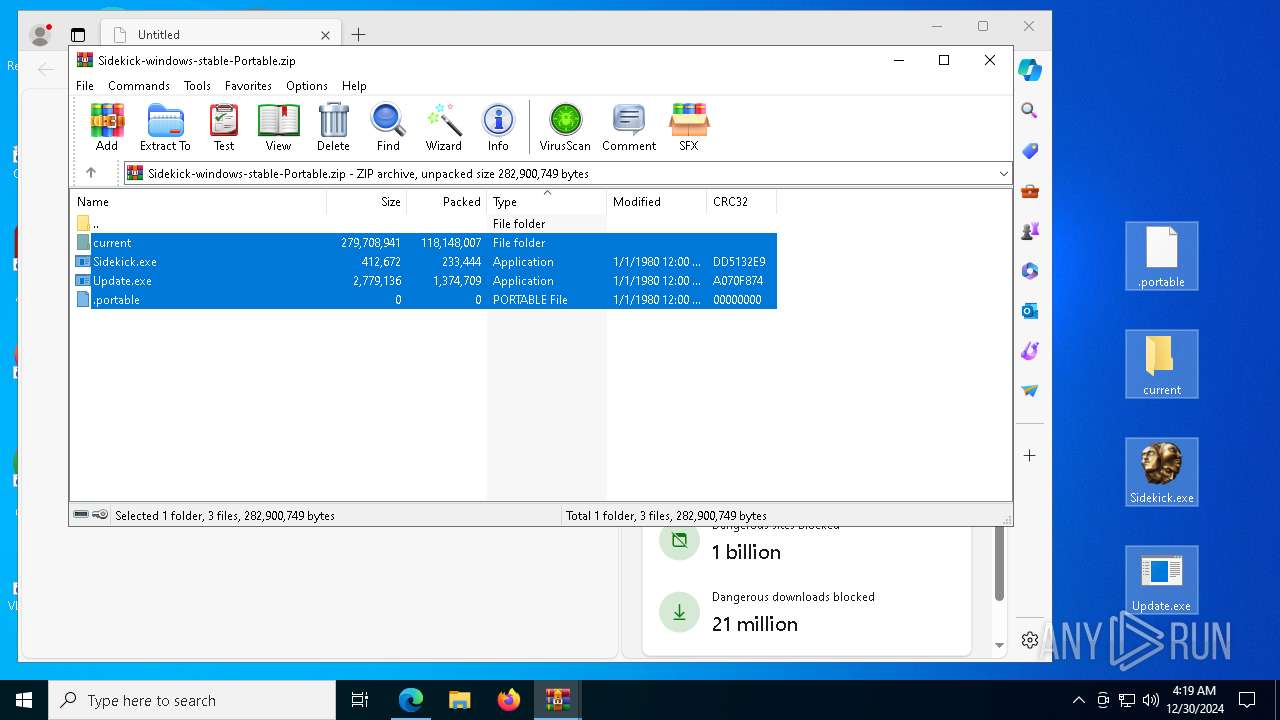Sort list by Size column header
1280x720 pixels.
[x=367, y=202]
